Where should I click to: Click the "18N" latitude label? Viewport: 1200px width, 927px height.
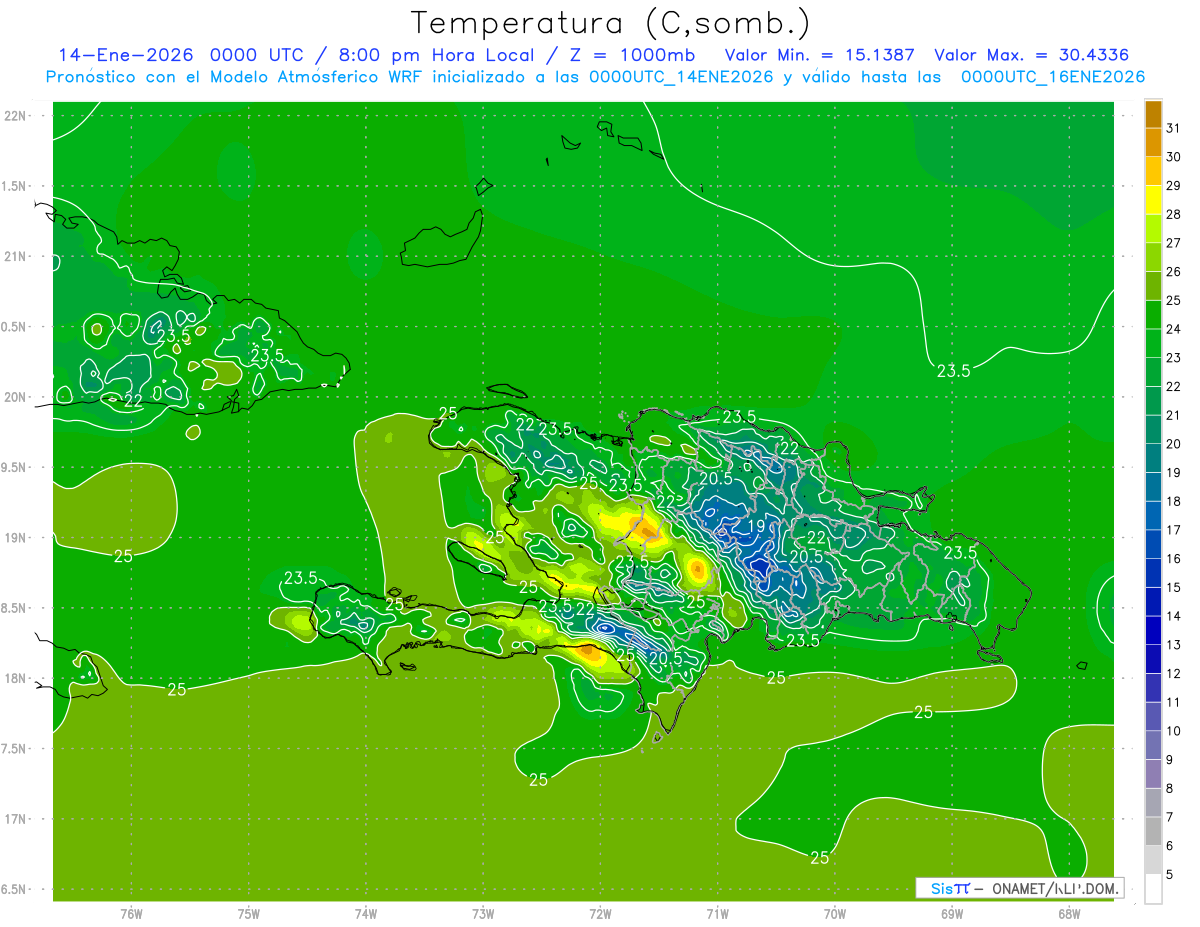pyautogui.click(x=17, y=679)
